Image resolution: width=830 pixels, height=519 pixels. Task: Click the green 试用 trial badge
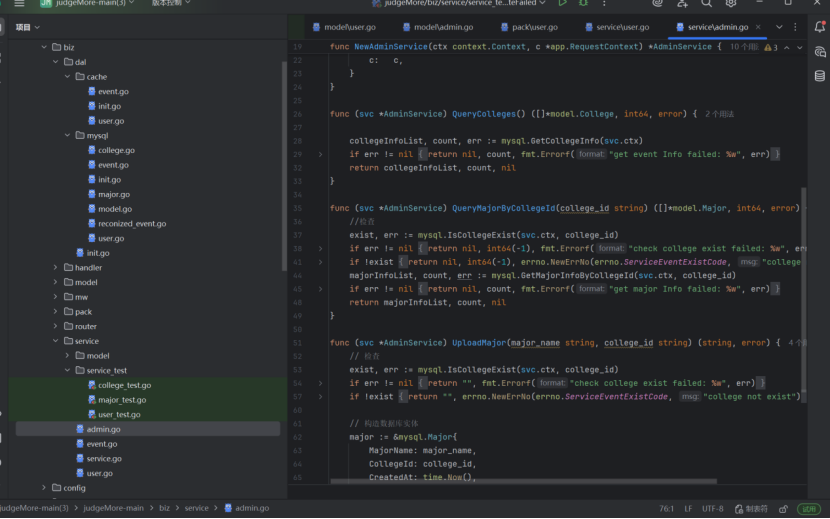[808, 509]
